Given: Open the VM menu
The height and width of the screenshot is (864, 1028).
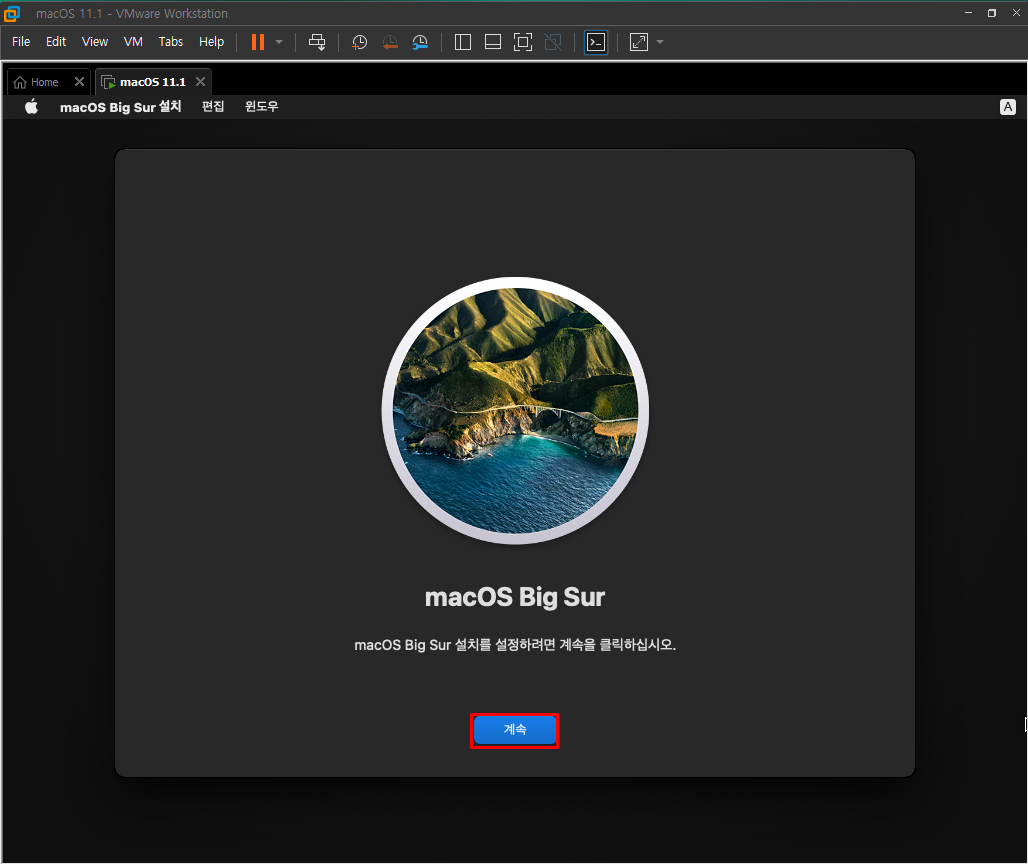Looking at the screenshot, I should point(133,41).
